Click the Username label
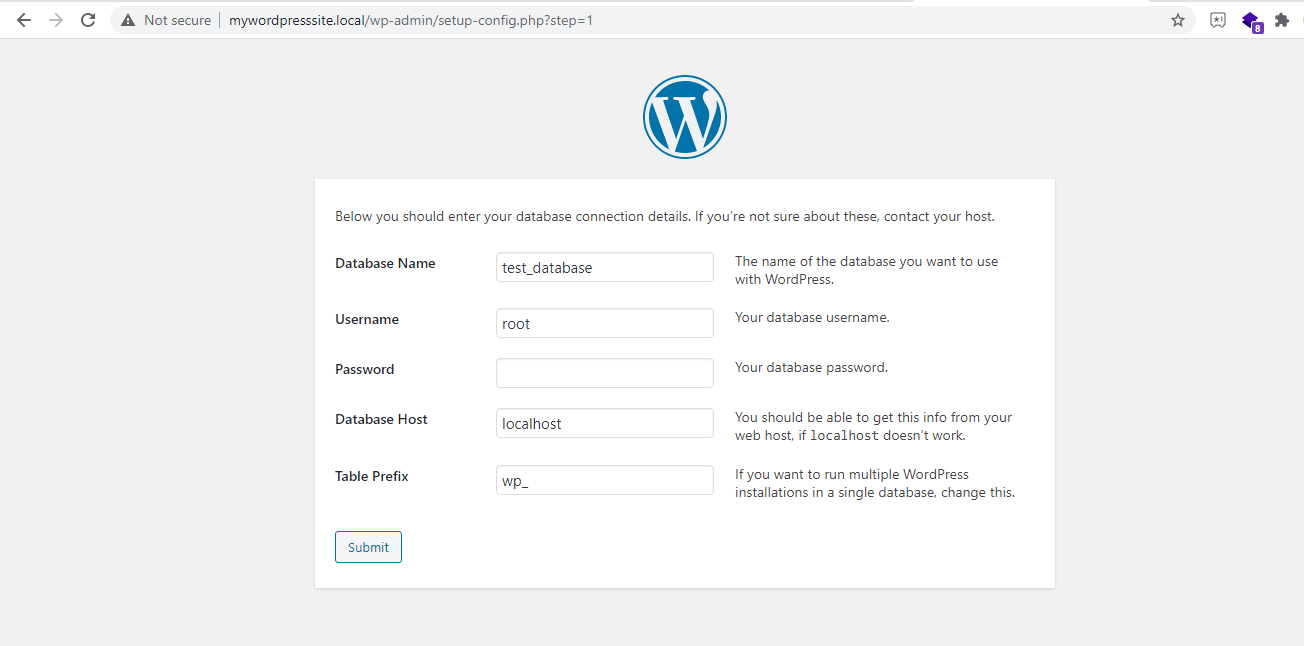 pos(367,319)
